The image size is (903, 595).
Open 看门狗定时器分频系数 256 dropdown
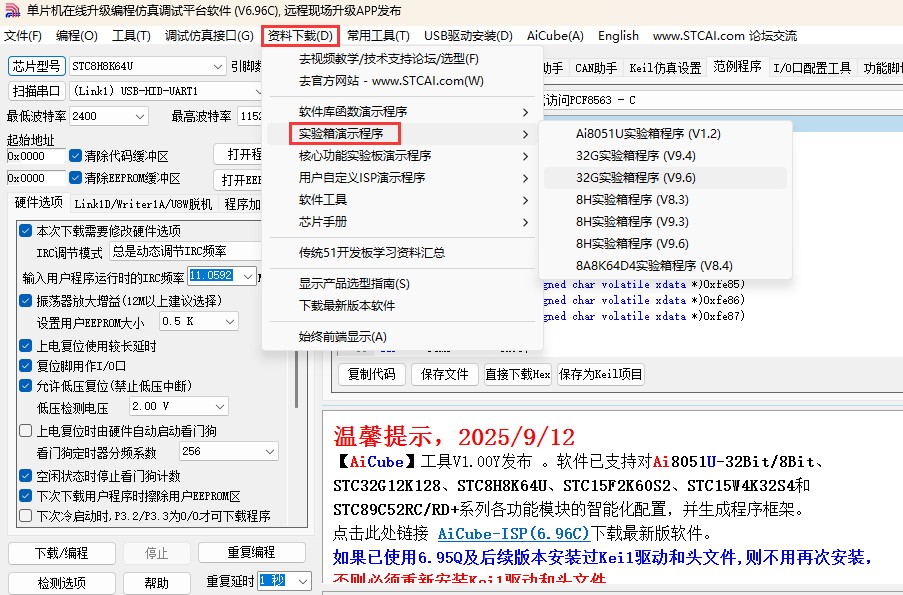229,452
